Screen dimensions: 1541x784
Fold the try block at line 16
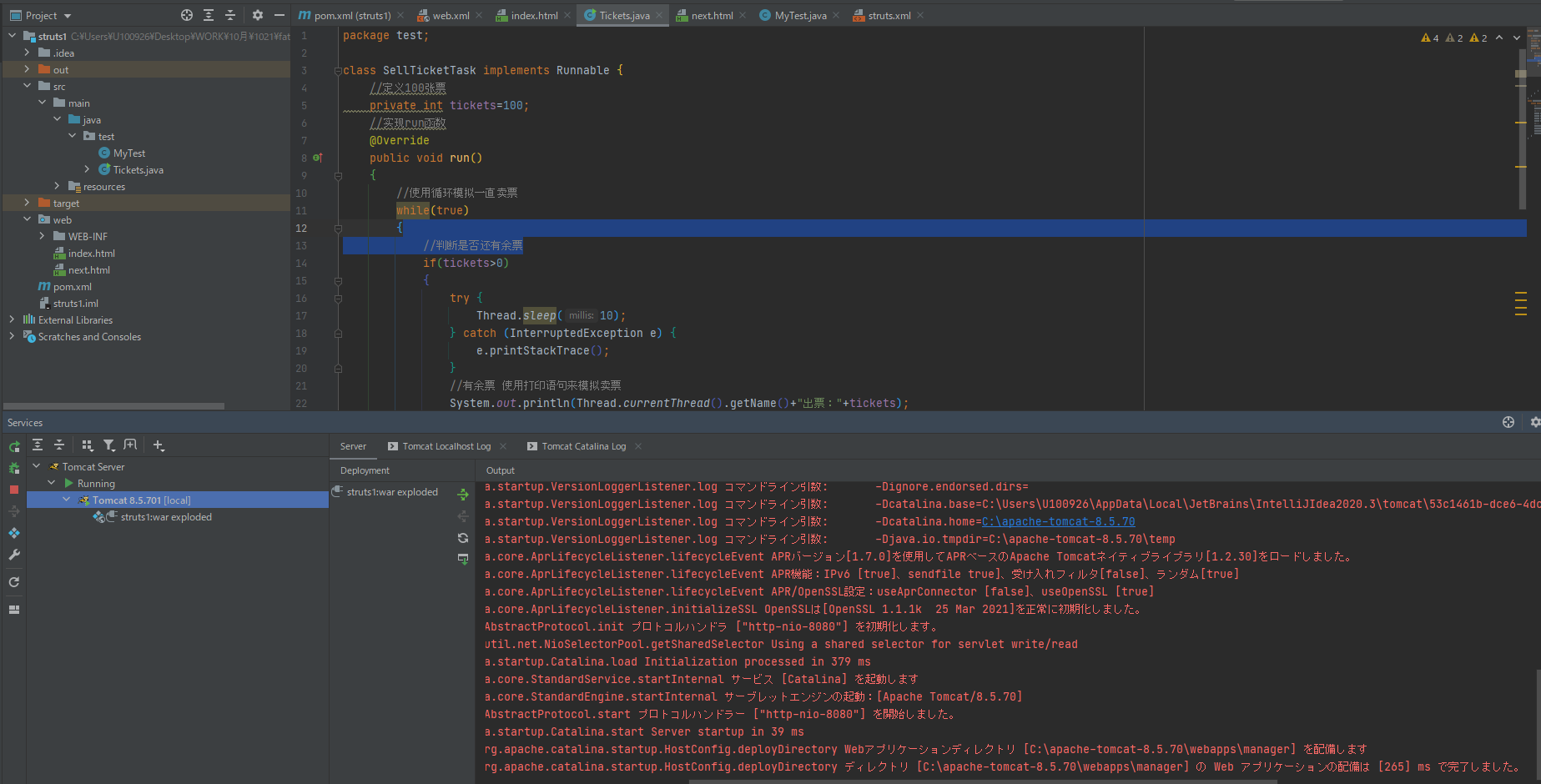coord(338,298)
